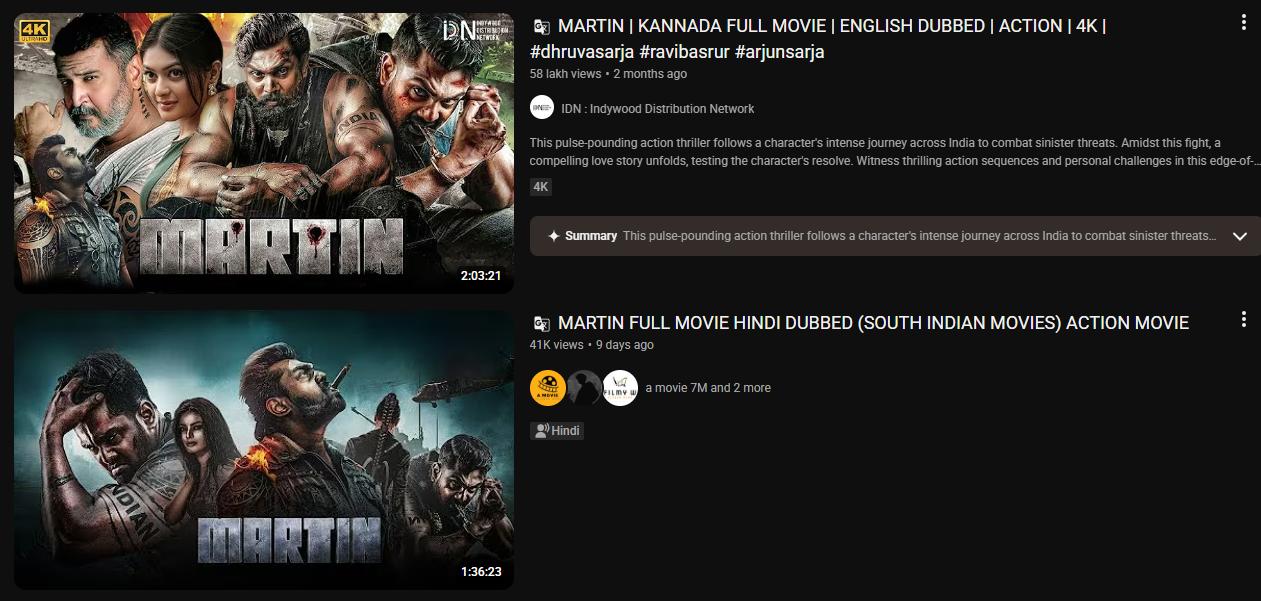Click the translate icon before the Hindi dubbed title
Viewport: 1261px width, 601px height.
click(541, 323)
